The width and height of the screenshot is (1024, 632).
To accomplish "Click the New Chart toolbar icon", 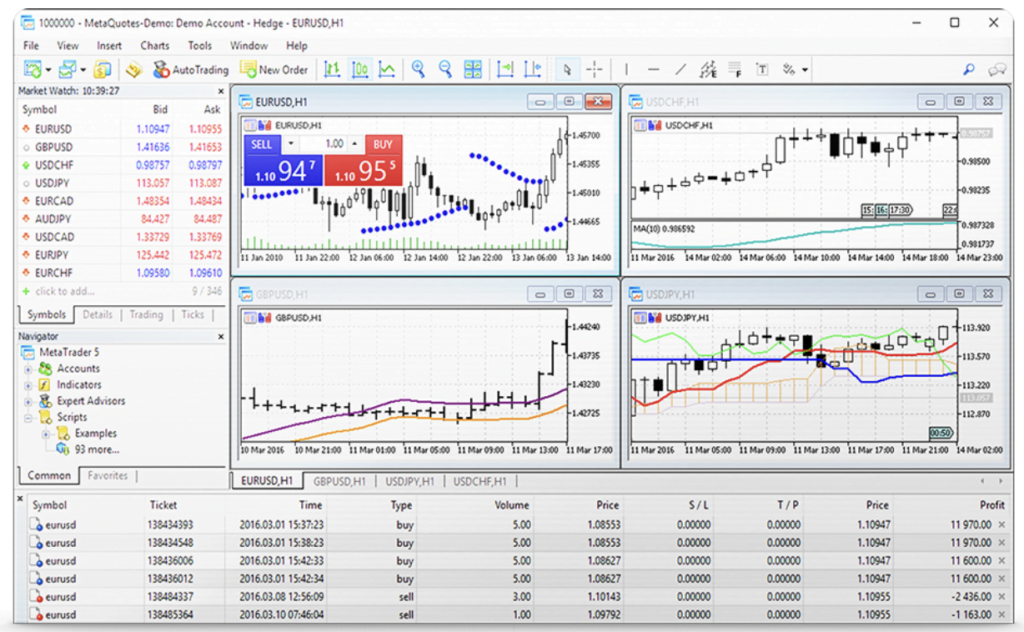I will coord(31,69).
